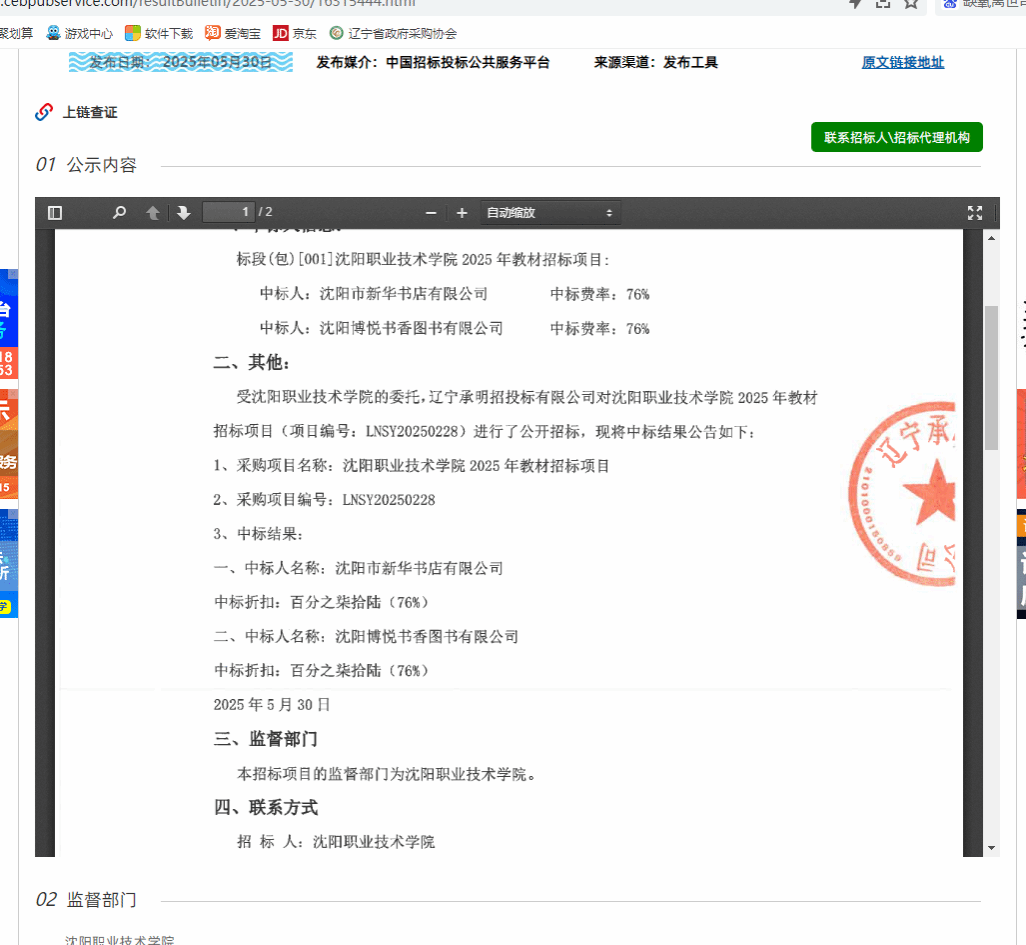Viewport: 1026px width, 945px height.
Task: Click the 联系招标人\招标代理机构 green button
Action: click(896, 137)
